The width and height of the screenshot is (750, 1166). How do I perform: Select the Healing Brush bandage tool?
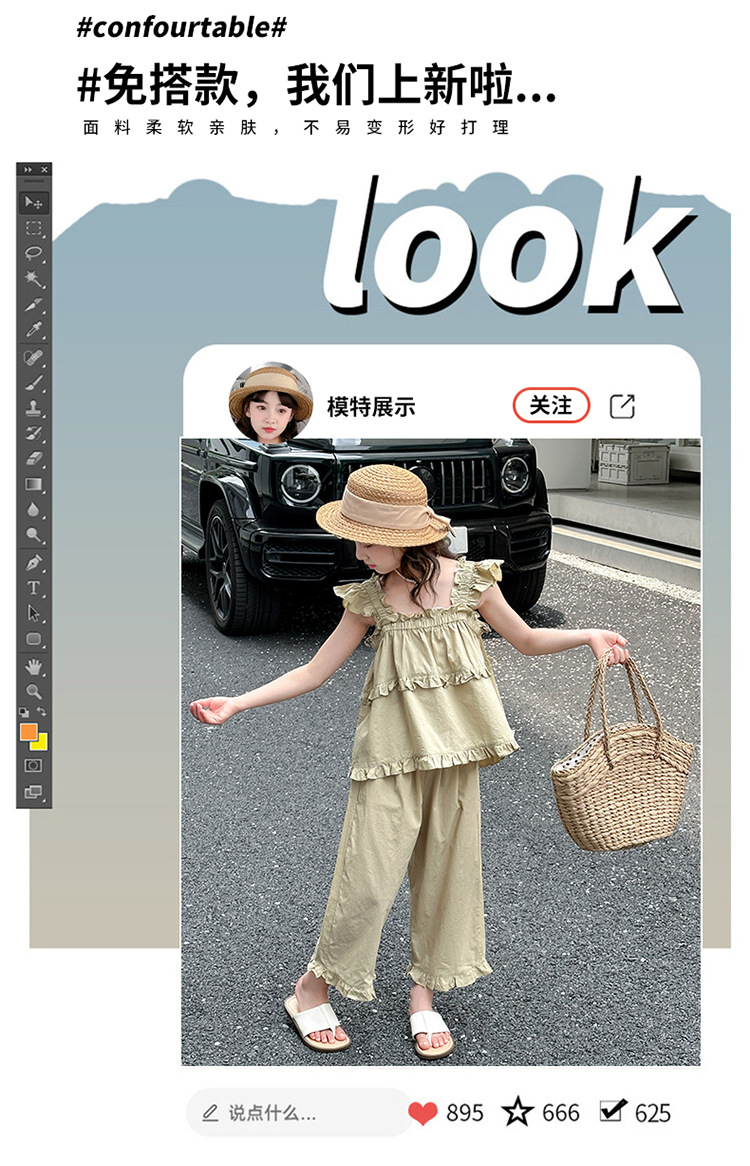(34, 357)
